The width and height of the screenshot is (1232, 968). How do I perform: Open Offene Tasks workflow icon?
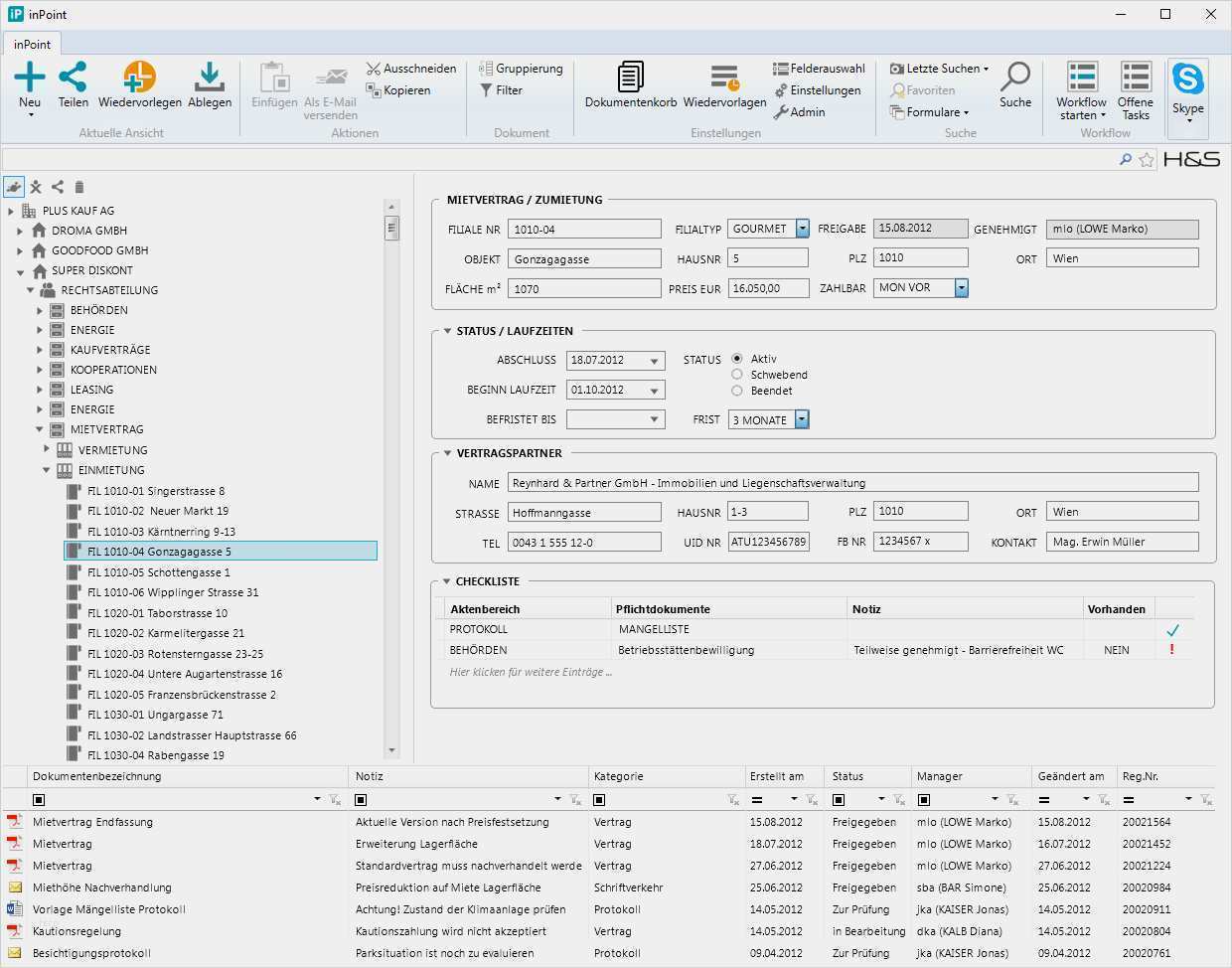pyautogui.click(x=1135, y=78)
